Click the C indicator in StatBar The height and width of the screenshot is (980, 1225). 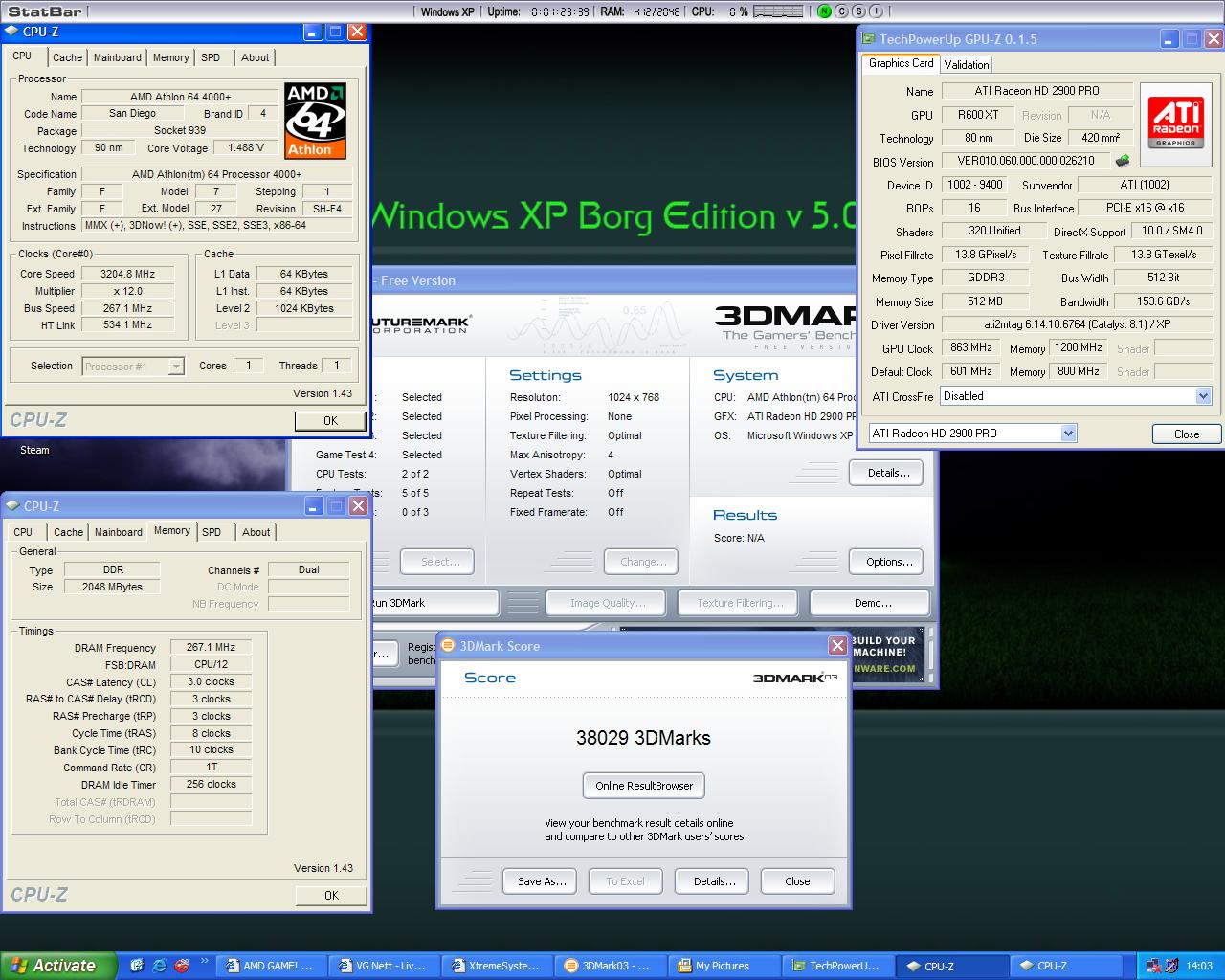(842, 11)
